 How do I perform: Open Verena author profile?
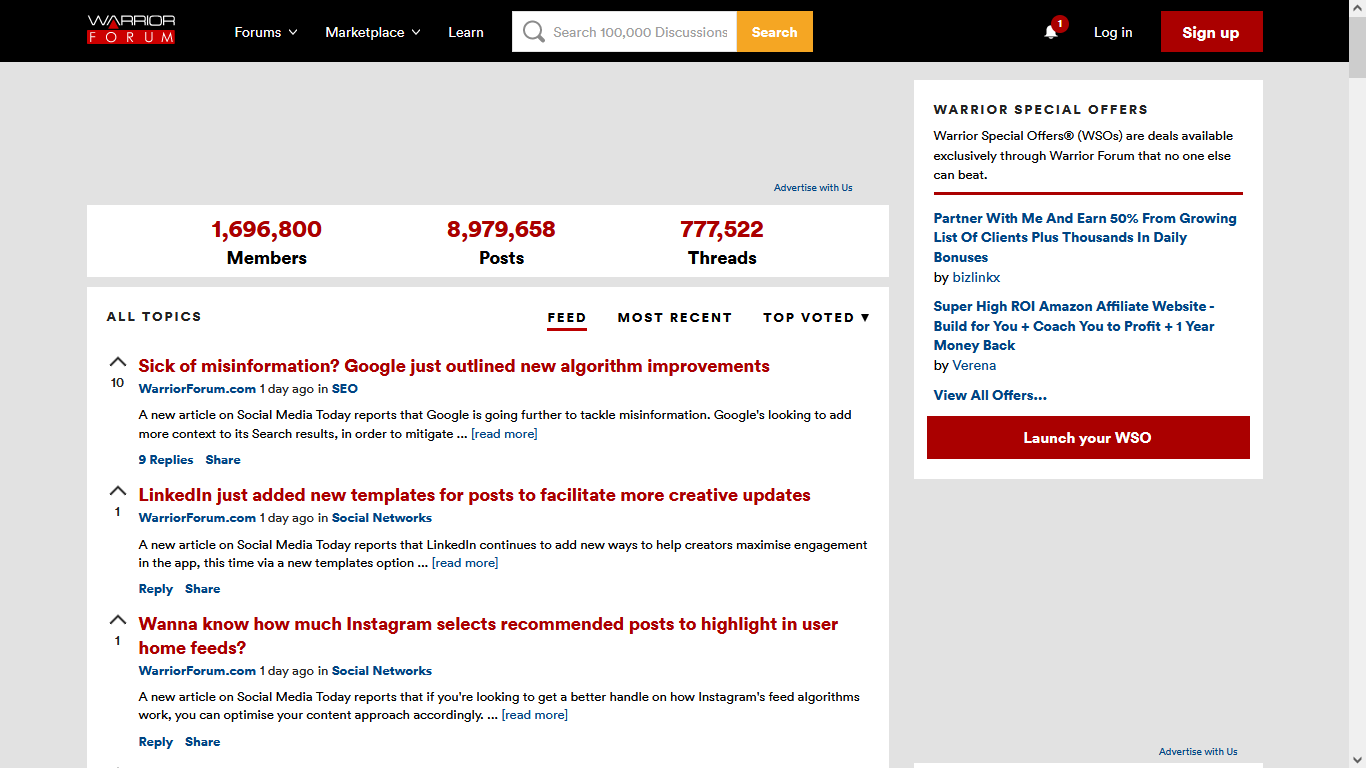point(974,366)
